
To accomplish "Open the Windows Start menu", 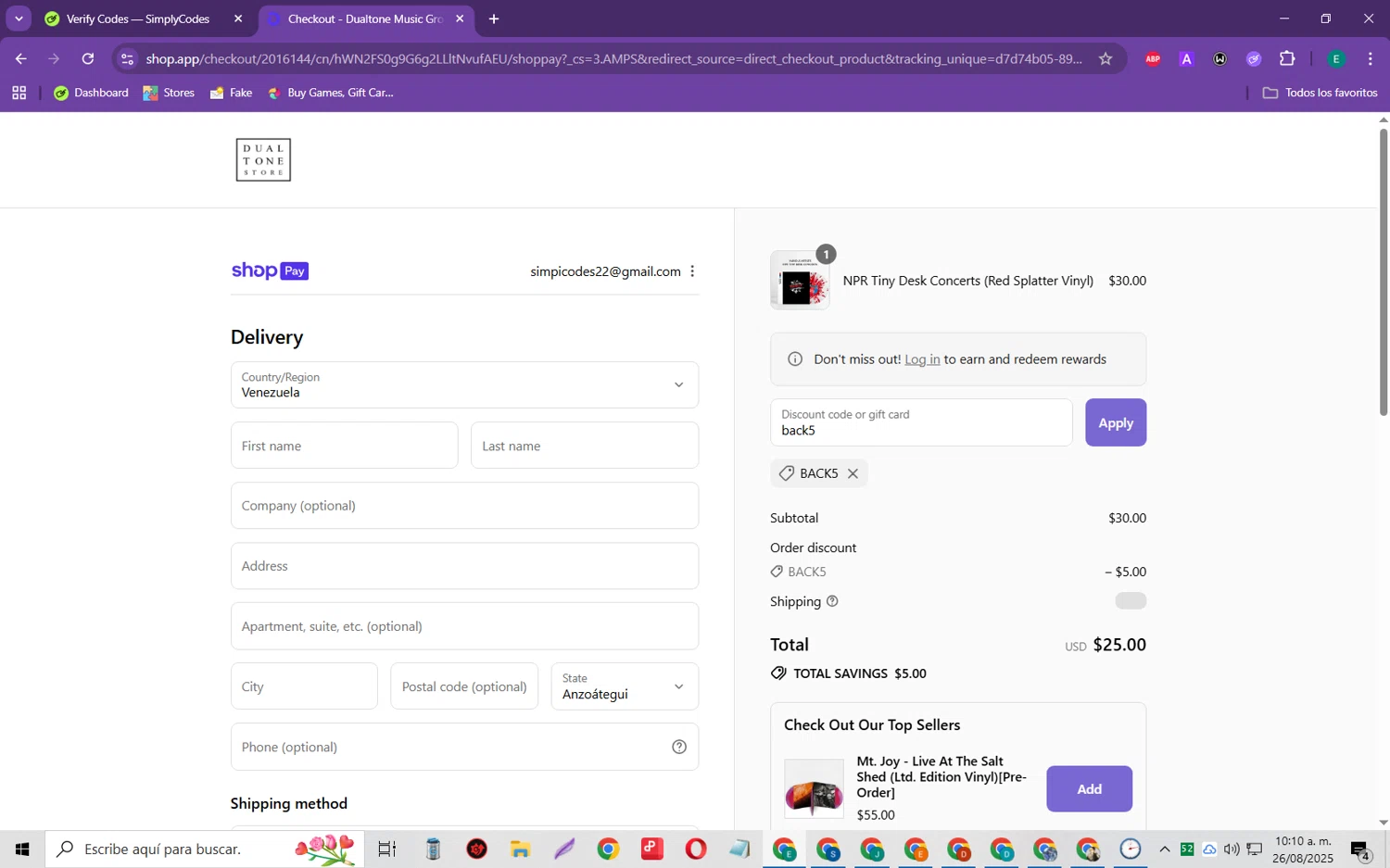I will pos(22,849).
